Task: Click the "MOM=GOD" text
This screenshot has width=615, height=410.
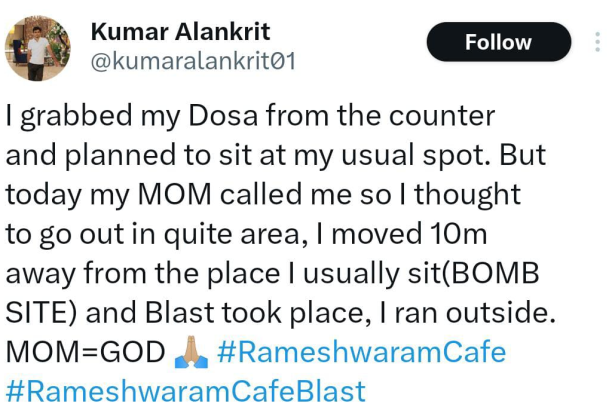Action: coord(84,353)
